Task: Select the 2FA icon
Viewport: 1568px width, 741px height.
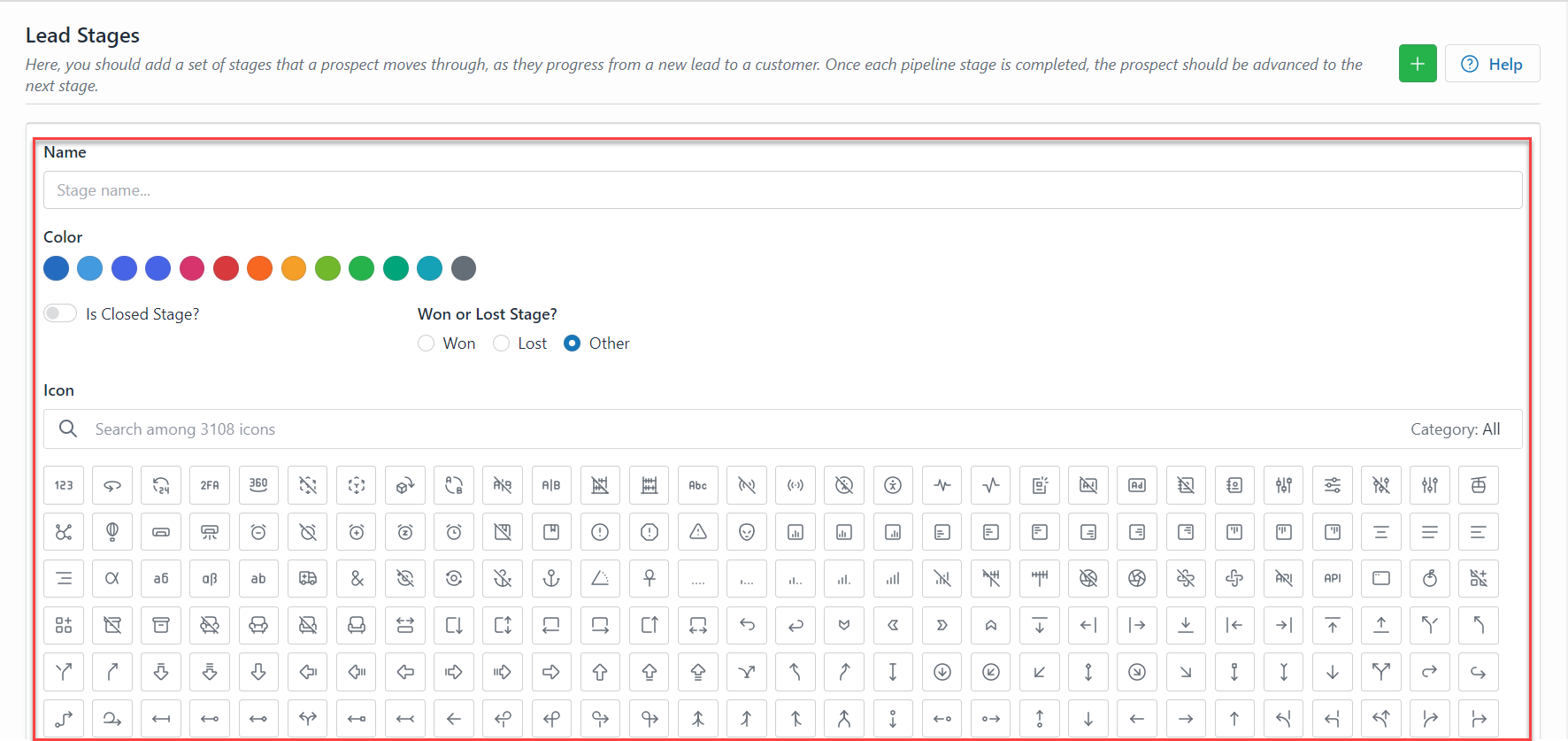Action: [210, 485]
